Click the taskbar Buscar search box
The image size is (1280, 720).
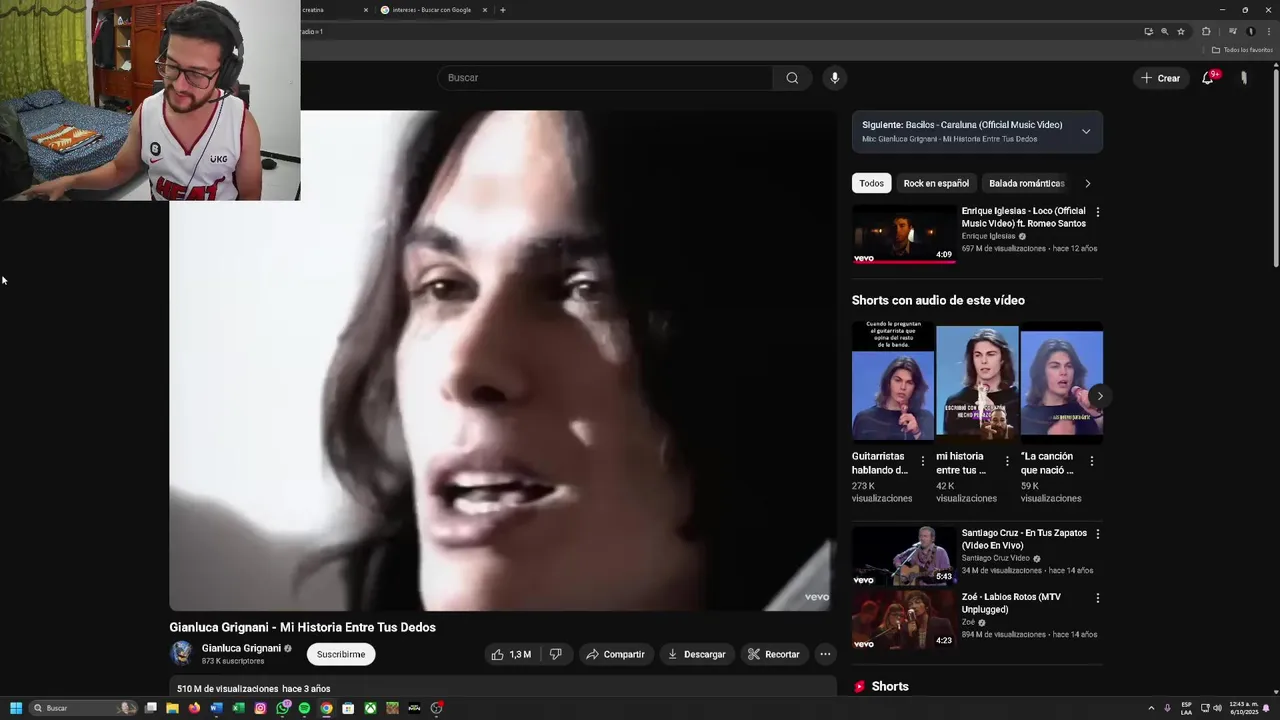click(x=83, y=708)
